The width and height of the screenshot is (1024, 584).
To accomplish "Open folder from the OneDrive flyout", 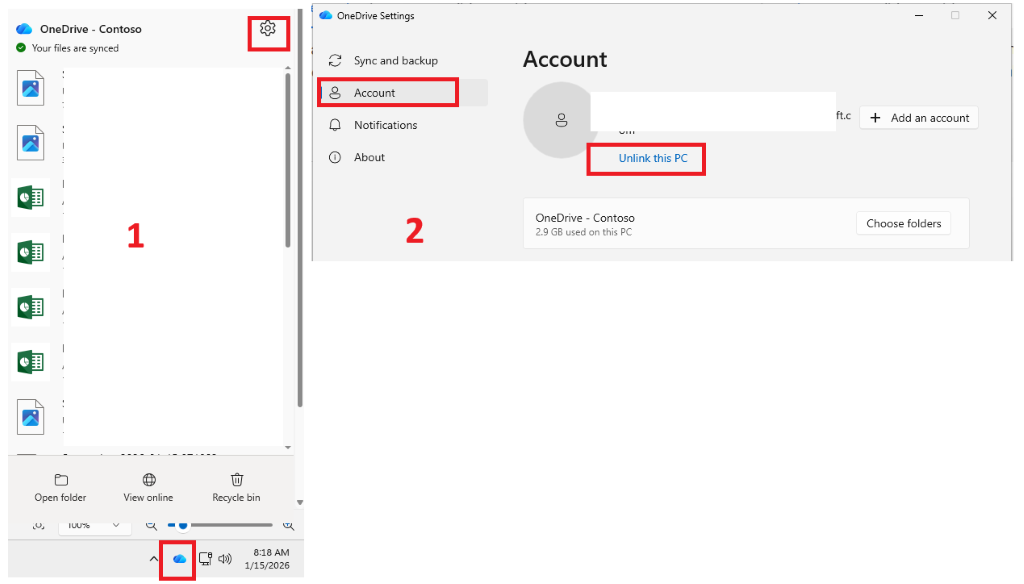I will point(60,488).
